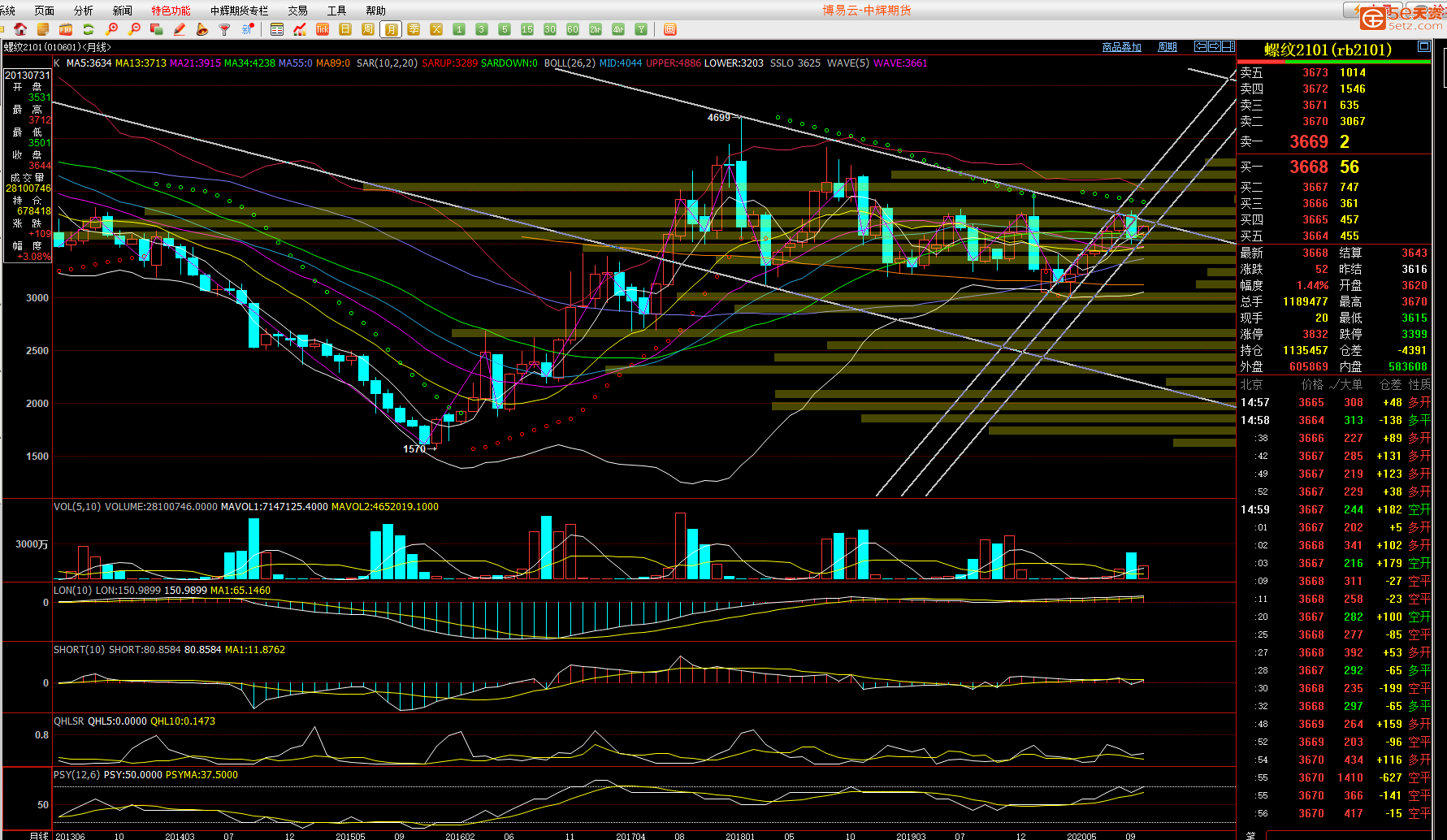
Task: Click the zoom in magnifier icon
Action: 111,29
